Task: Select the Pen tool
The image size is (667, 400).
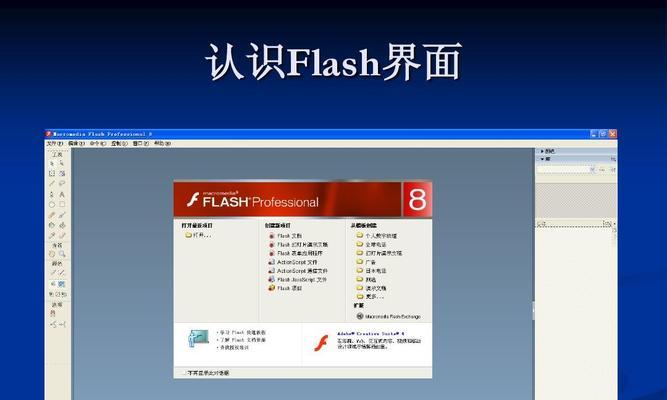Action: [x=52, y=194]
